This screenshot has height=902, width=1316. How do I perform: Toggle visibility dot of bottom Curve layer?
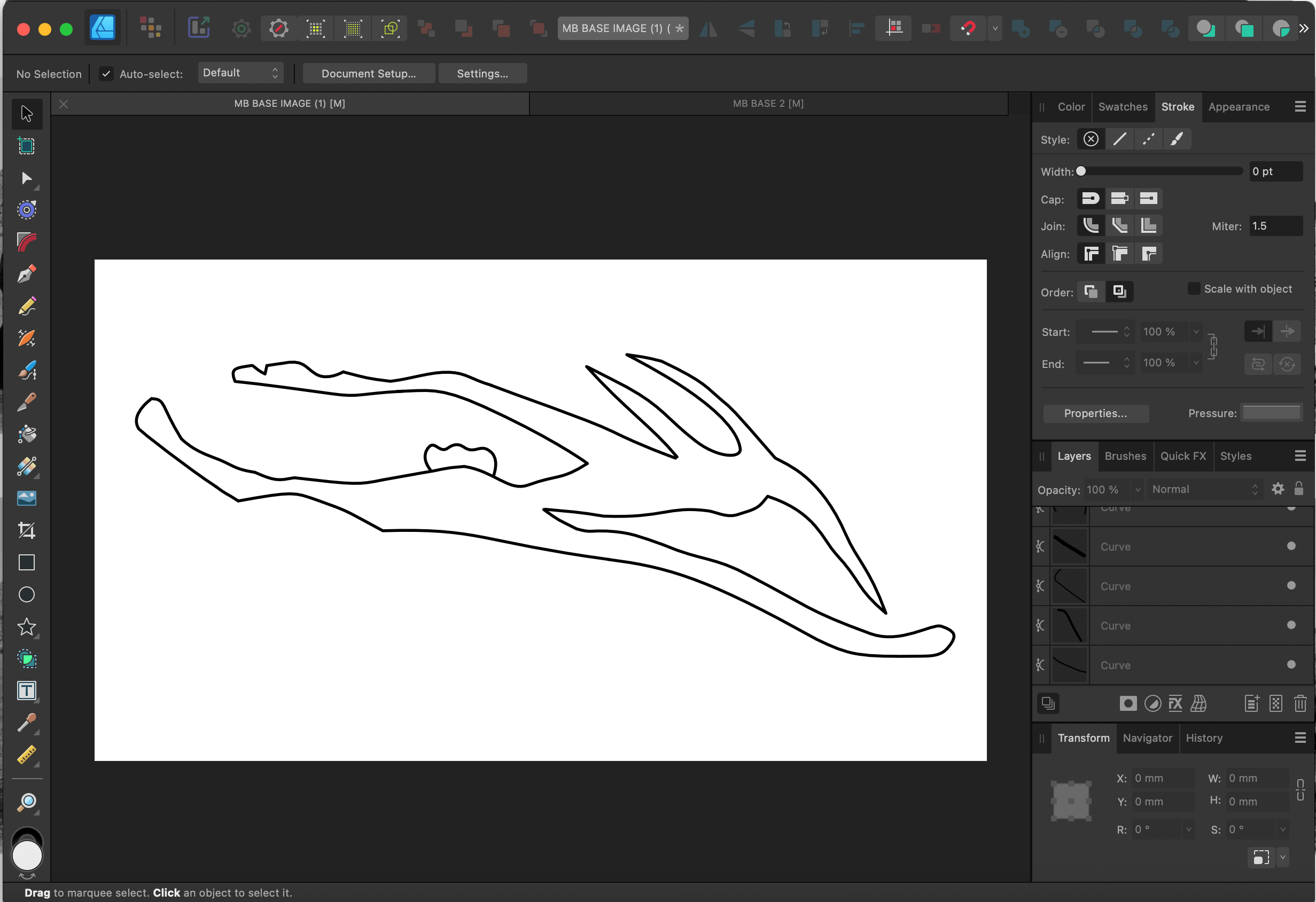[1291, 665]
